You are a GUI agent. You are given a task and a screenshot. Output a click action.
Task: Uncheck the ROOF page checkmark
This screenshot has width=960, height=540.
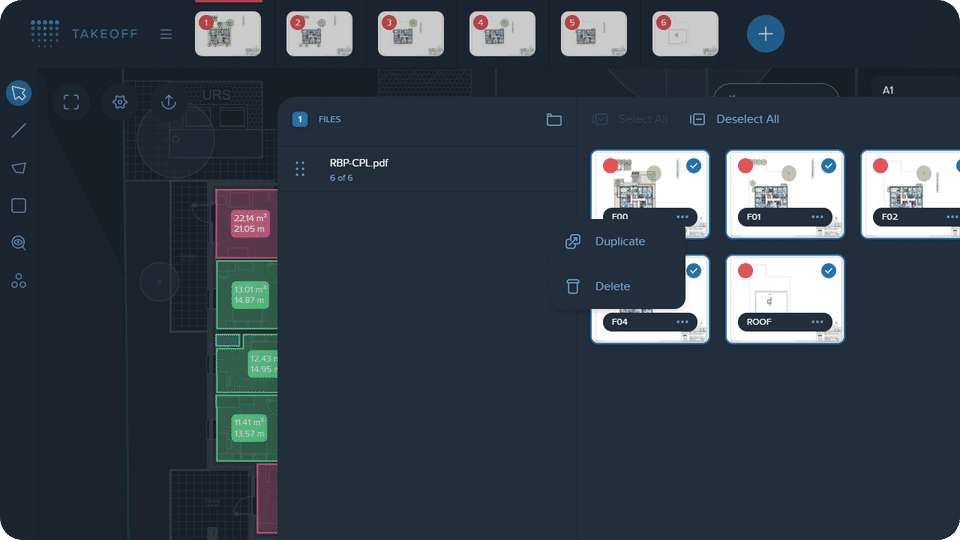[828, 271]
